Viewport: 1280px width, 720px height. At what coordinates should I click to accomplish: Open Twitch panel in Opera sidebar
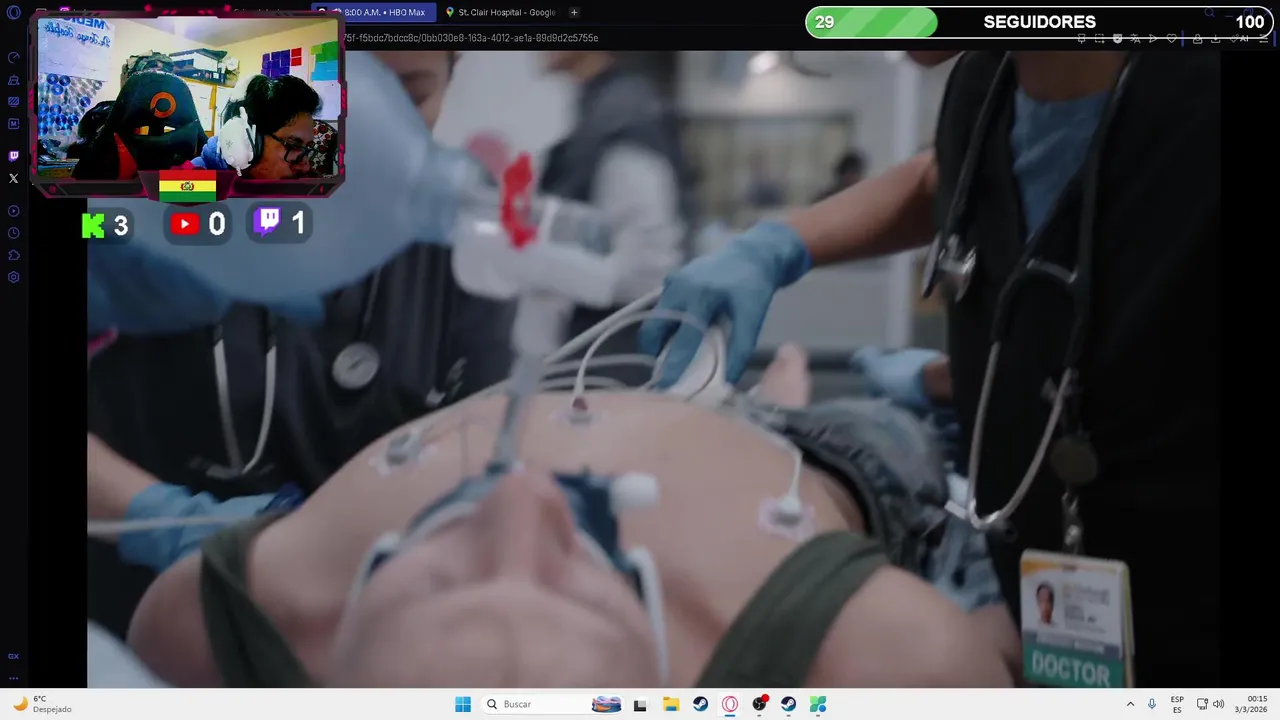pos(13,156)
